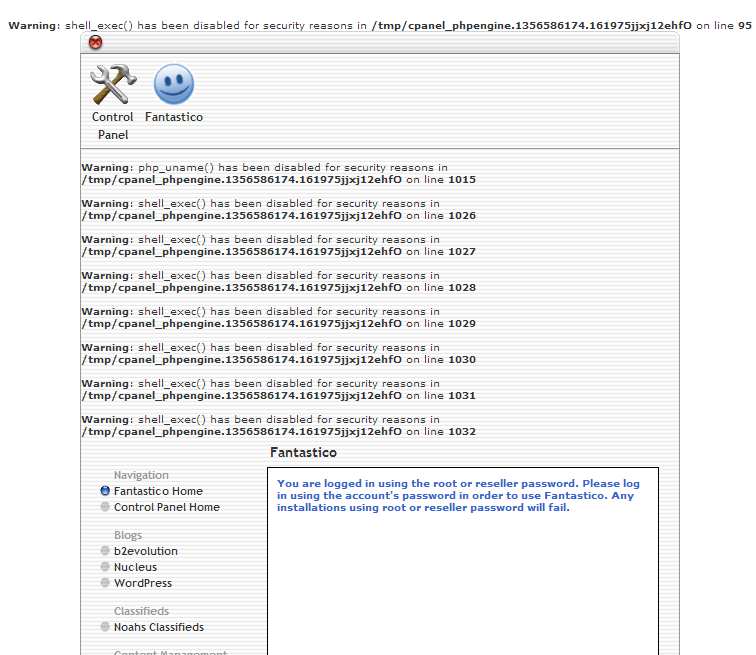Click the bullet beside b2evolution
This screenshot has height=655, width=756.
105,550
